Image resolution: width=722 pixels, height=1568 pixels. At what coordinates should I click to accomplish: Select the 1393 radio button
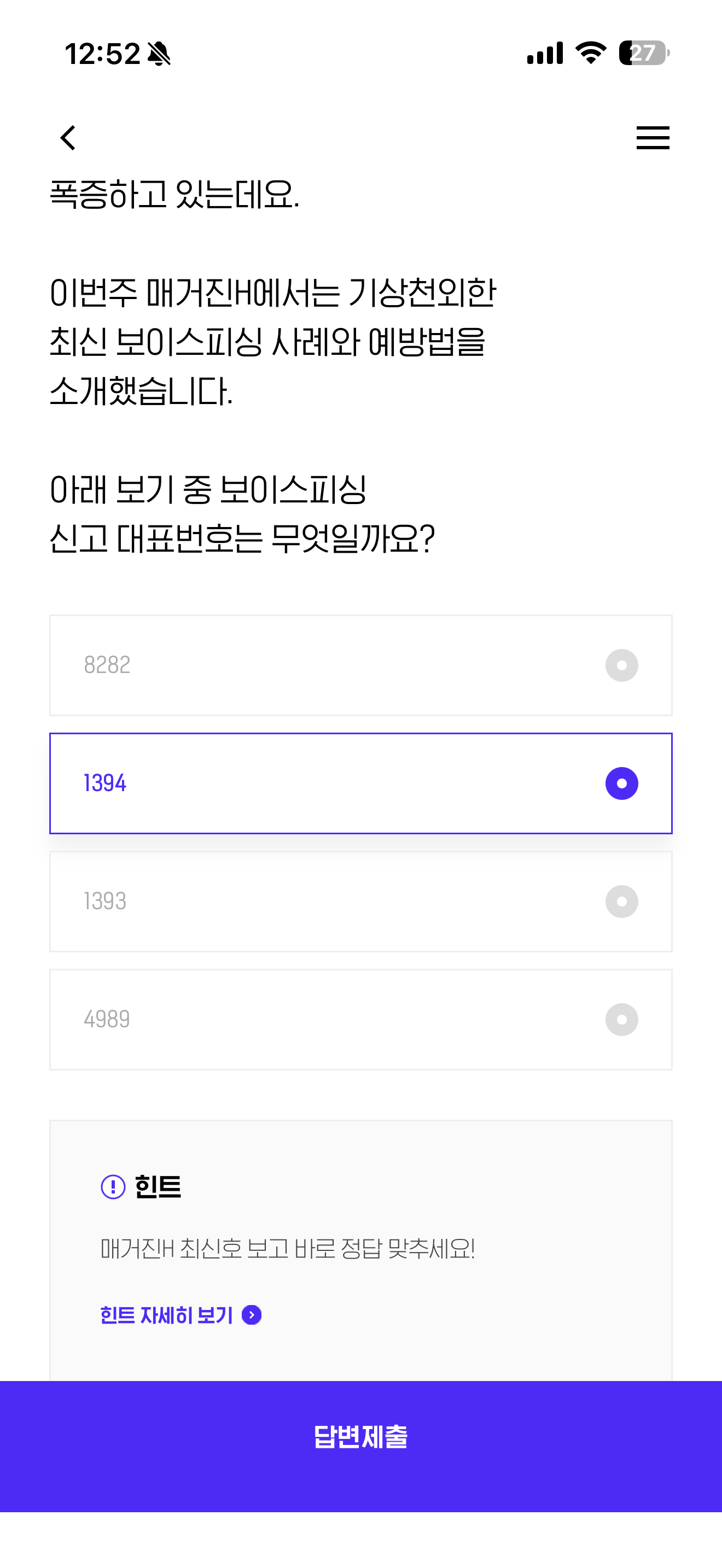click(x=621, y=902)
